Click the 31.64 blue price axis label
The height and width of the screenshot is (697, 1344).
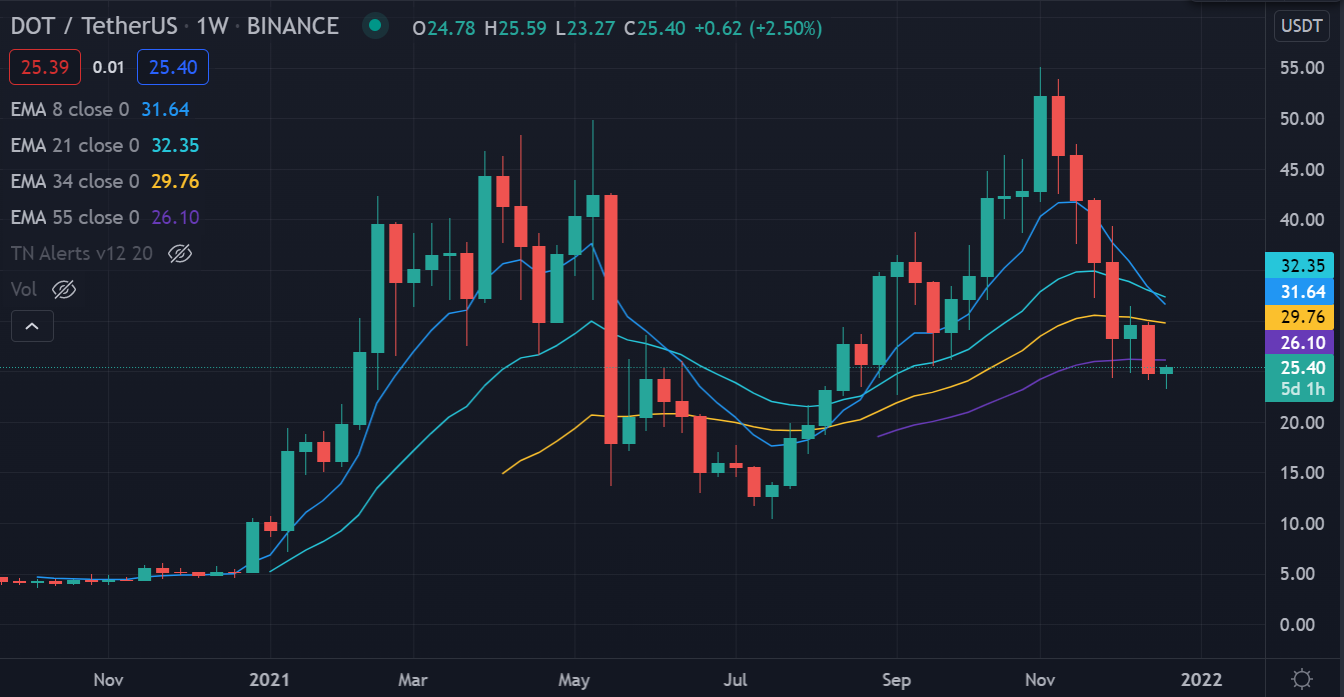click(1301, 292)
